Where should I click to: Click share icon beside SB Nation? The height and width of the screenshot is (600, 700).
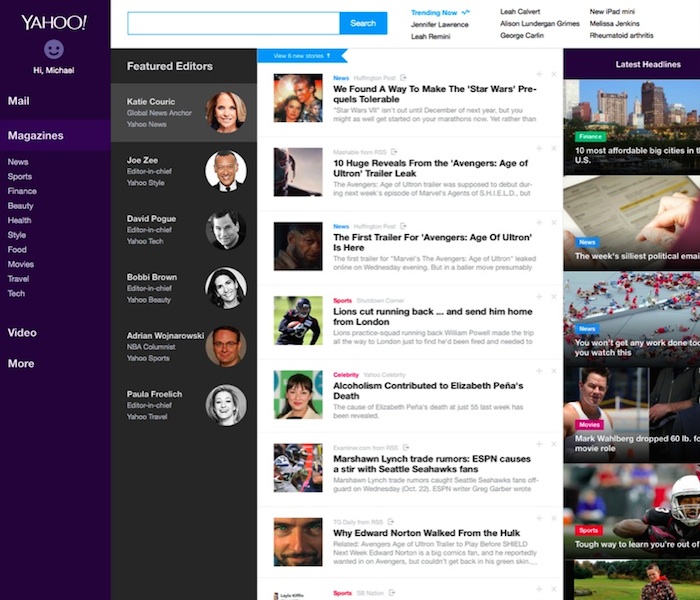(x=392, y=593)
